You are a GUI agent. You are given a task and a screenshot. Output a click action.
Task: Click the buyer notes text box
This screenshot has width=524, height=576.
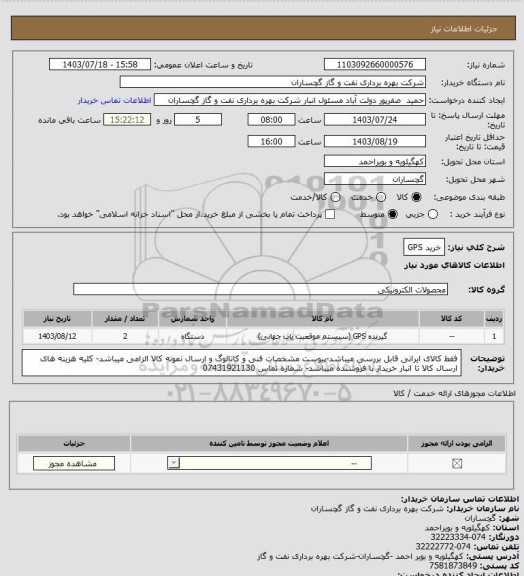pos(242,363)
